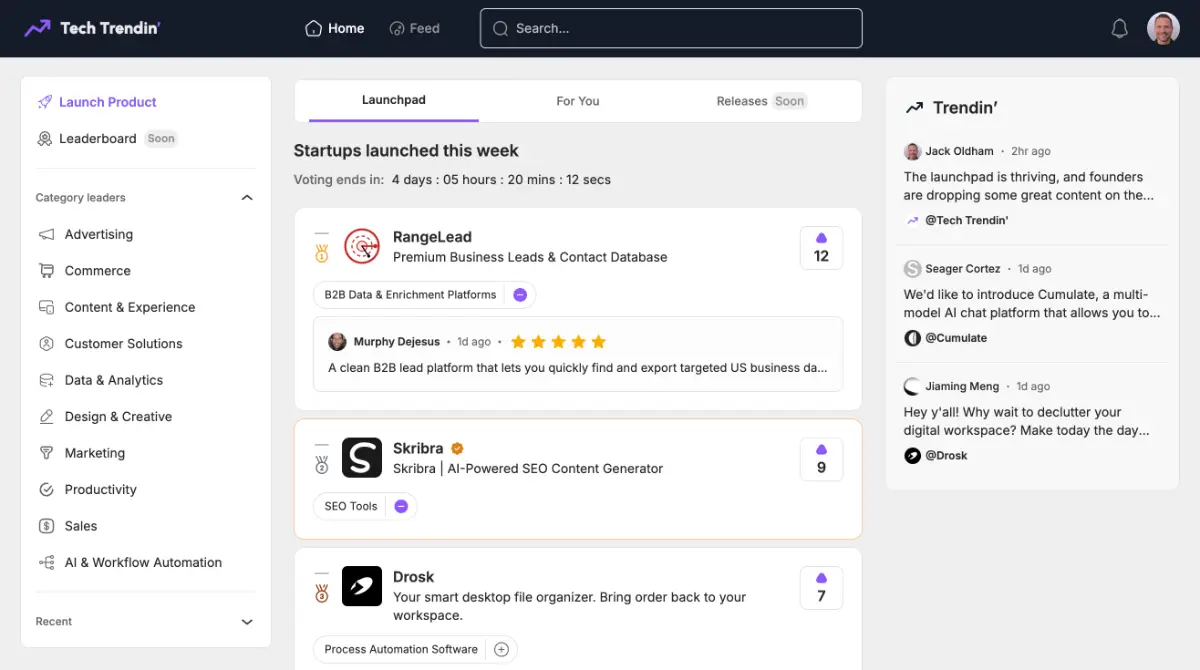
Task: Click the Drosk product logo
Action: pos(362,586)
